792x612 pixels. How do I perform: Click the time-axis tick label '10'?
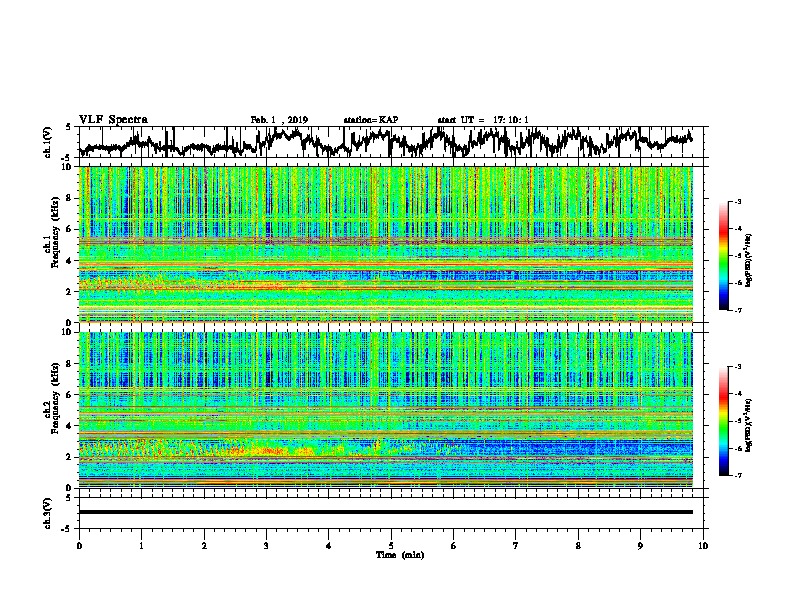[x=703, y=546]
